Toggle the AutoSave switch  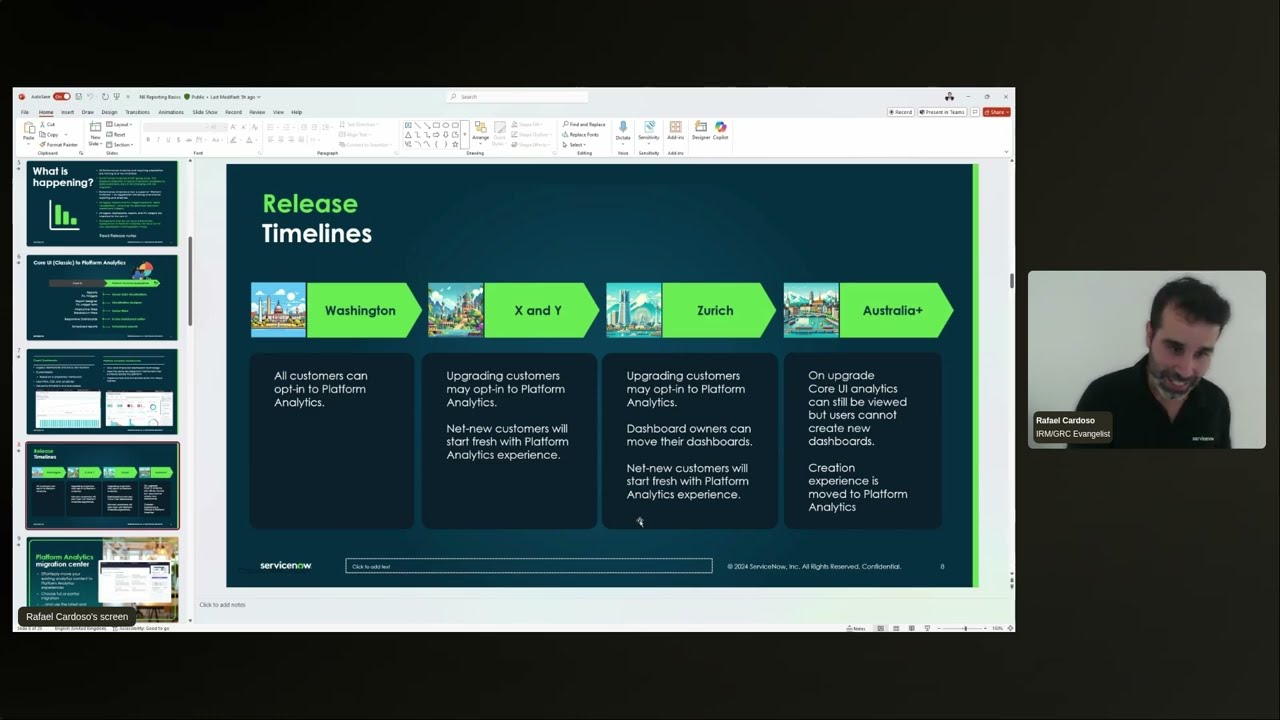click(62, 97)
